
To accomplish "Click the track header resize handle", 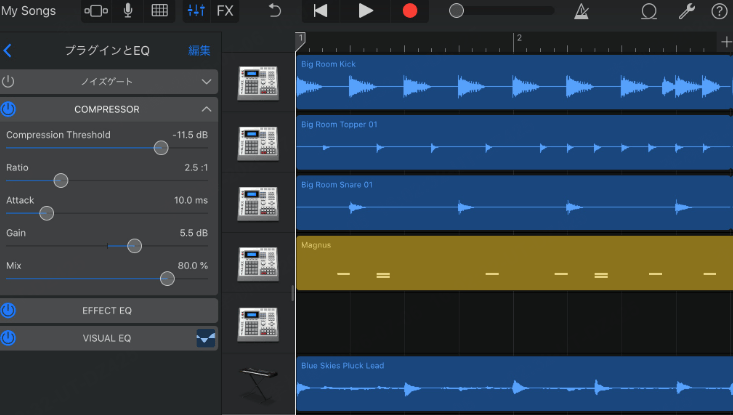I will [293, 293].
